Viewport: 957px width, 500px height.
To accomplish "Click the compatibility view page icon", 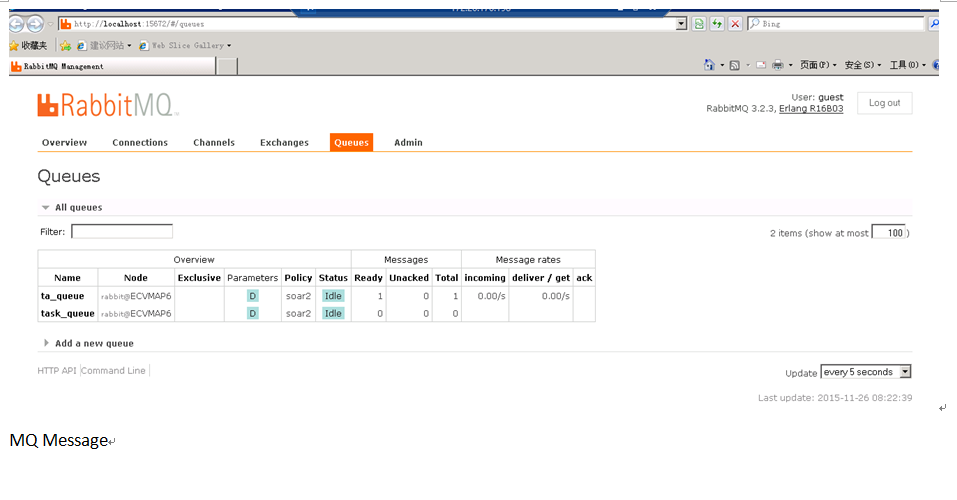I will pos(699,24).
